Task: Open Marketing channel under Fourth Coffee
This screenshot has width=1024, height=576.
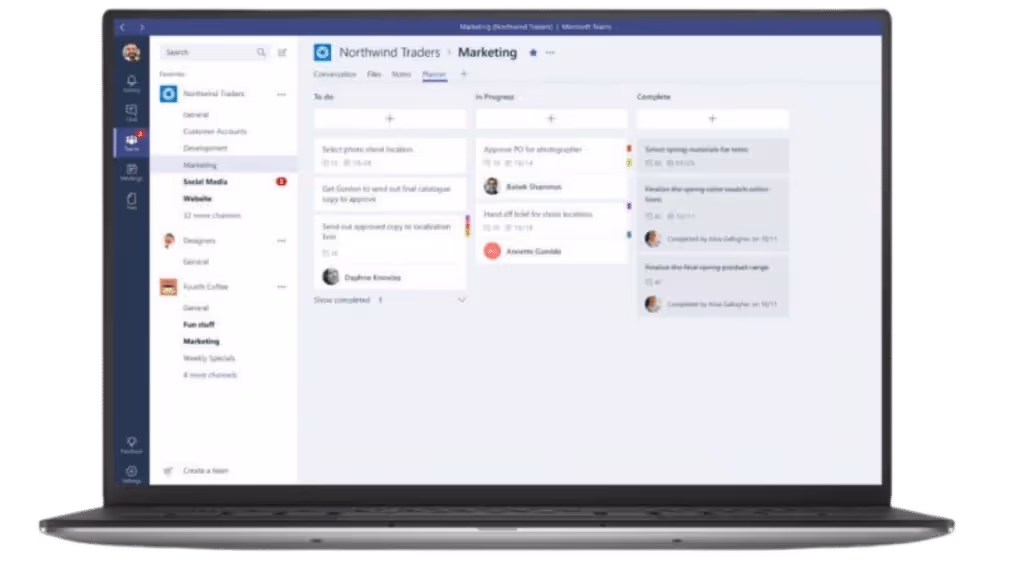Action: [x=201, y=342]
